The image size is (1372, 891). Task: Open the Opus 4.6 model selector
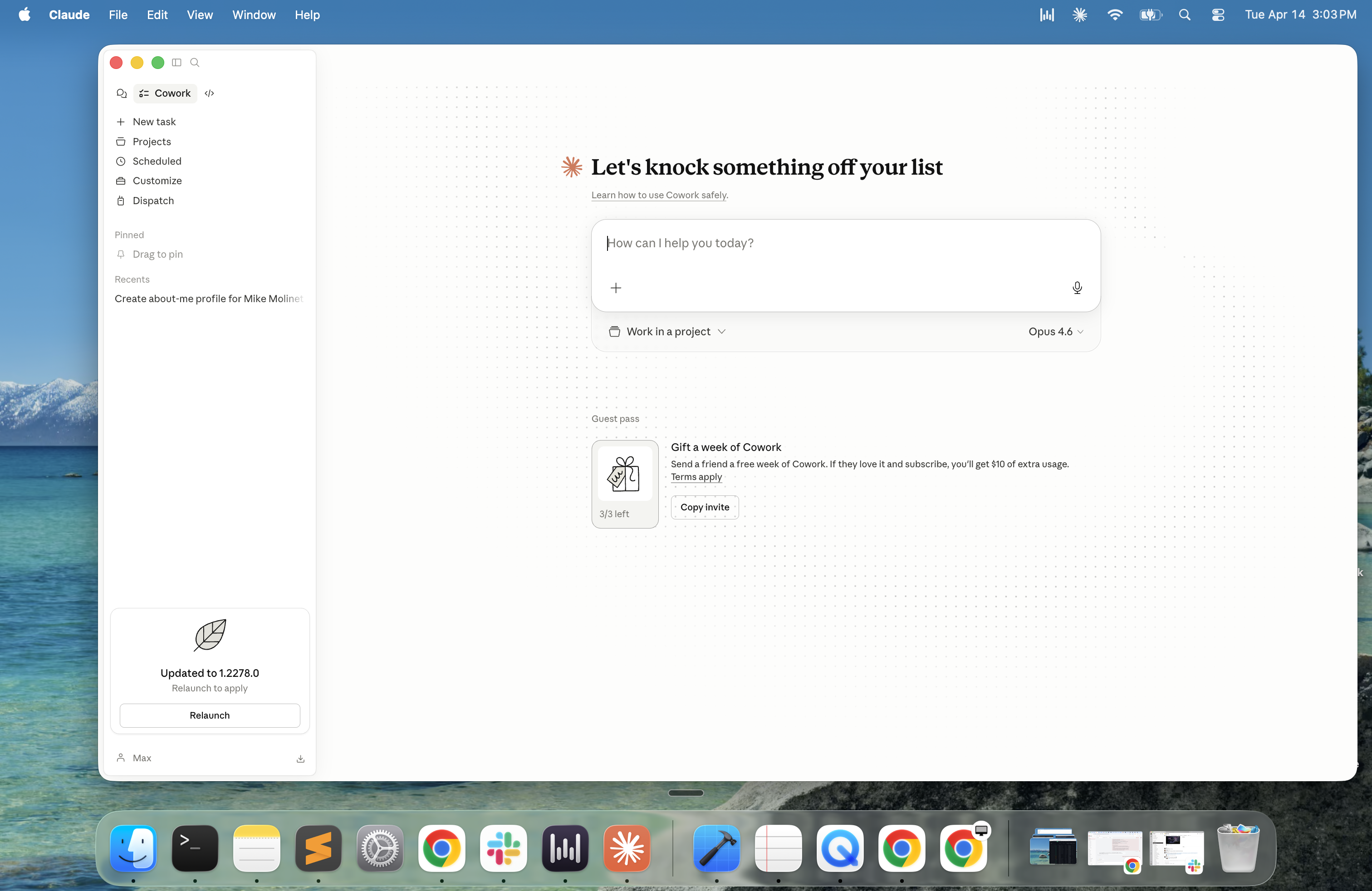tap(1055, 331)
